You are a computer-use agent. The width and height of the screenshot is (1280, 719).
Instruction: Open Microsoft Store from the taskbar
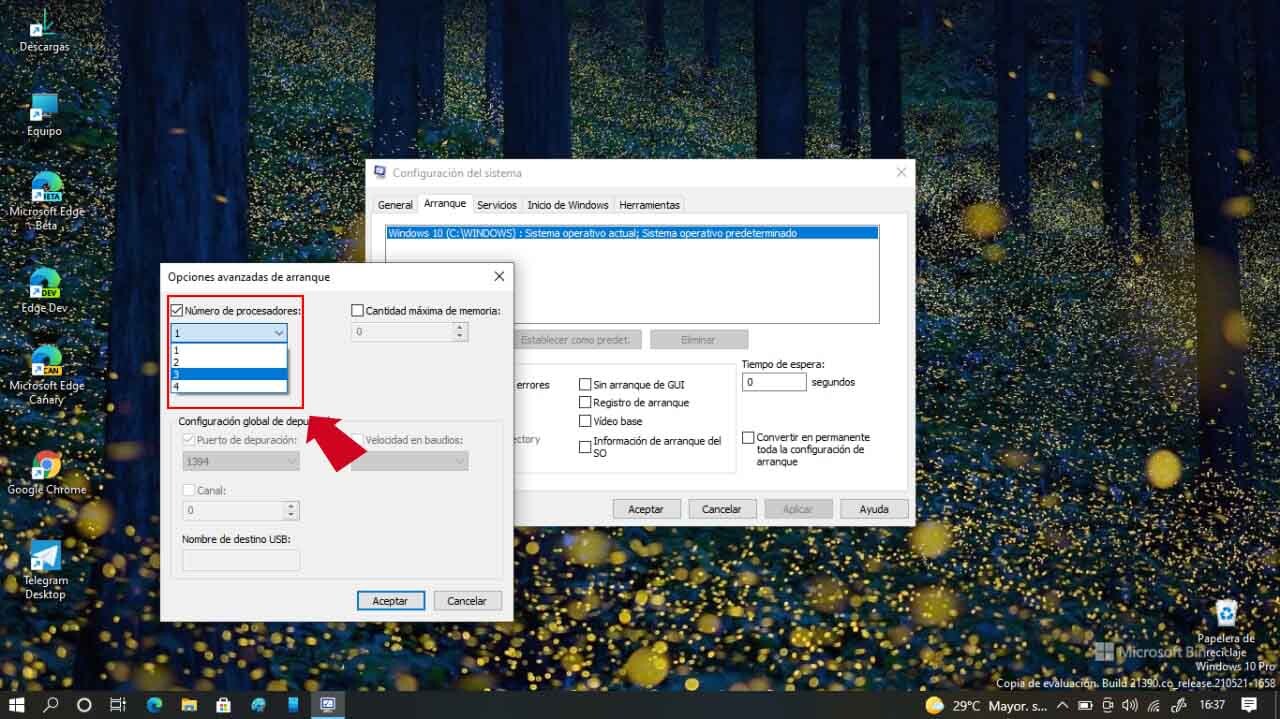[x=224, y=705]
